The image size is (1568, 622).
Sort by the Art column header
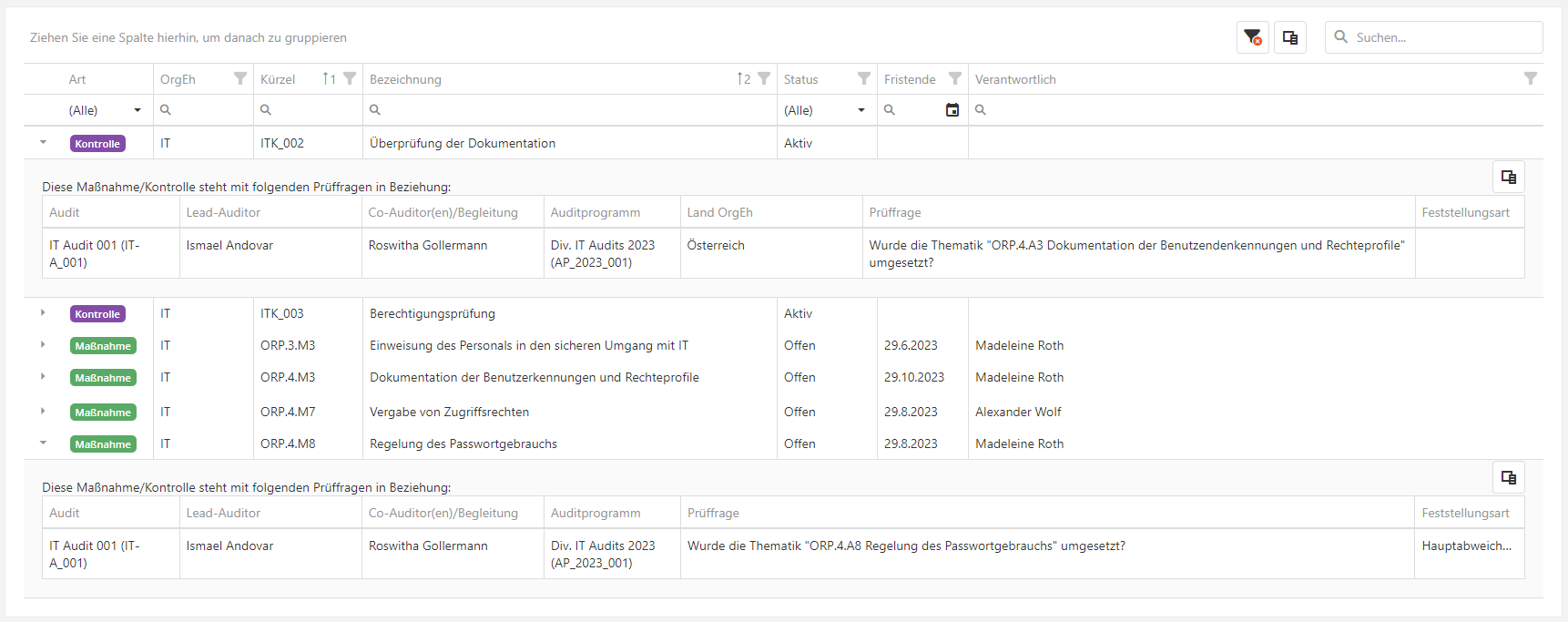click(77, 79)
